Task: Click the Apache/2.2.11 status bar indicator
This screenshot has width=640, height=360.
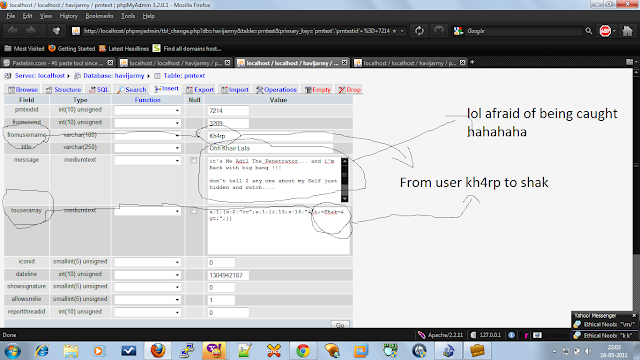Action: point(441,335)
